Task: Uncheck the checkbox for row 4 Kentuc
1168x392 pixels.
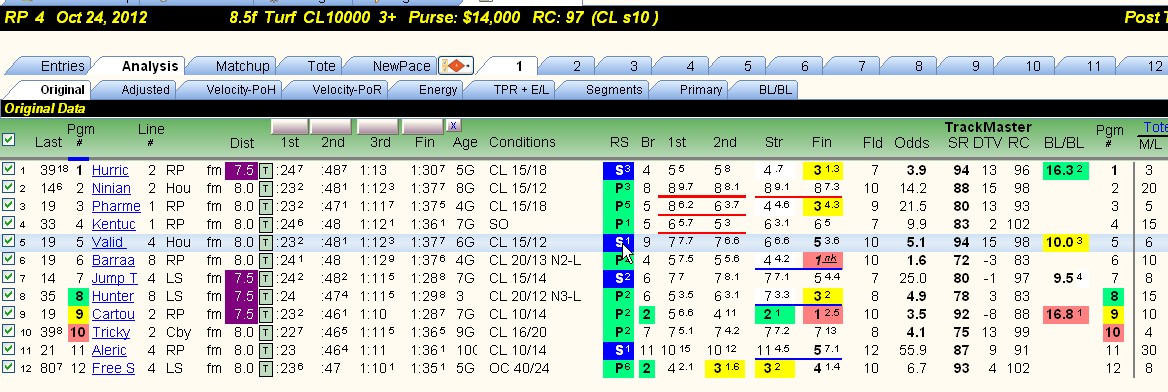Action: click(8, 223)
